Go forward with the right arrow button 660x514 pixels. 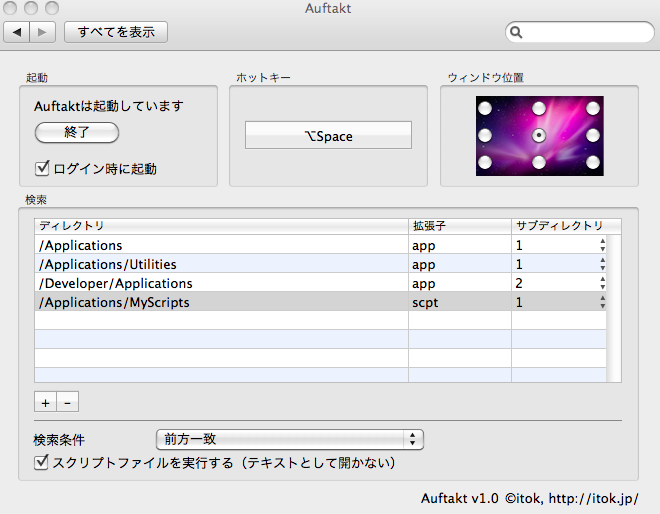[43, 32]
